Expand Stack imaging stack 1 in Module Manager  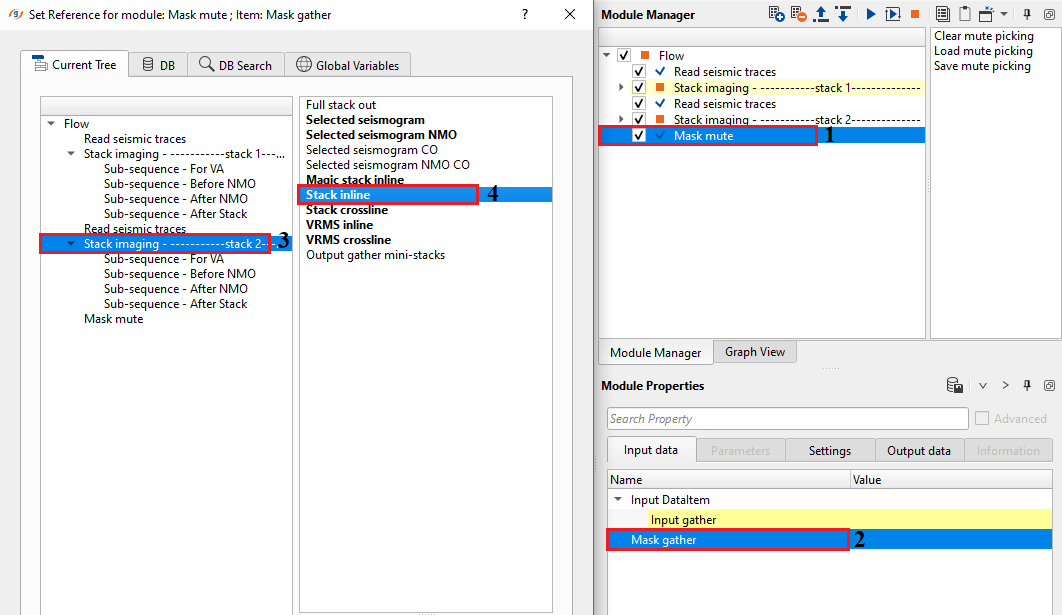(x=622, y=88)
